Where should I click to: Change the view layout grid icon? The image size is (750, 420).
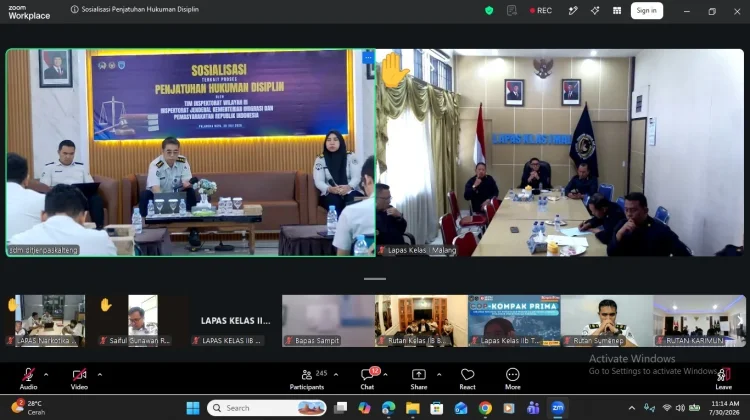pyautogui.click(x=617, y=11)
